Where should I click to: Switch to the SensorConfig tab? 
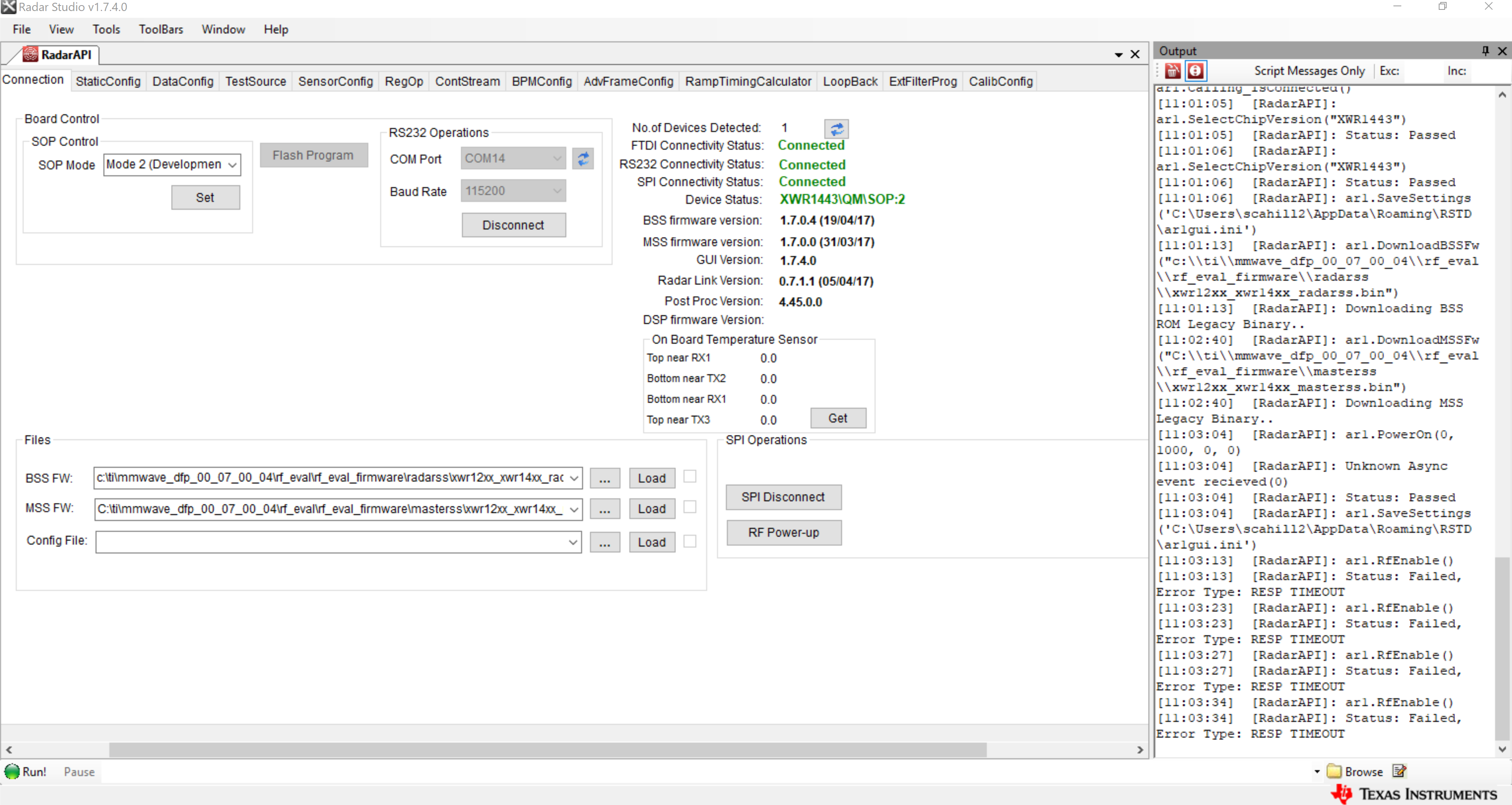click(335, 82)
